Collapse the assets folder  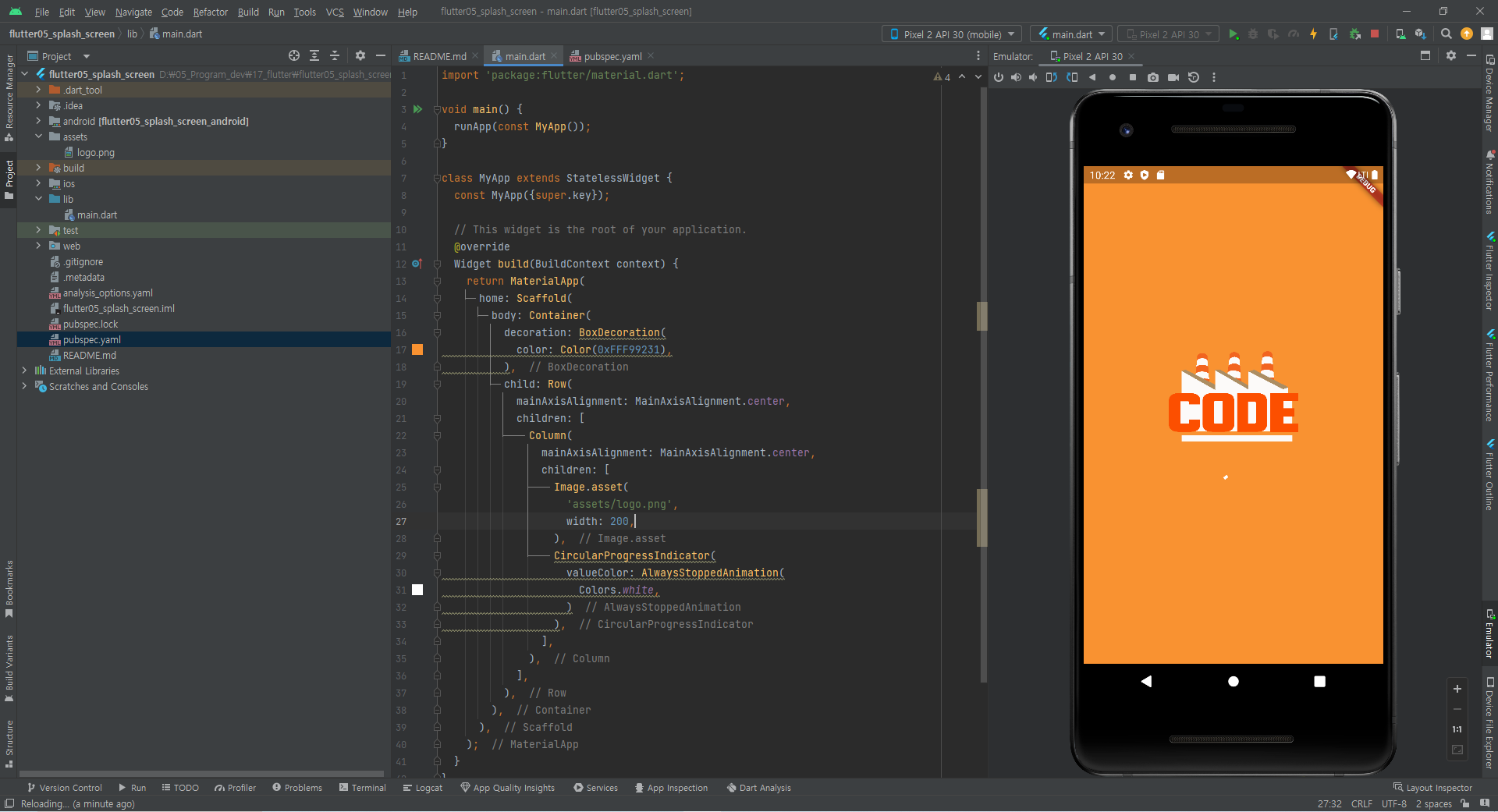pyautogui.click(x=38, y=137)
